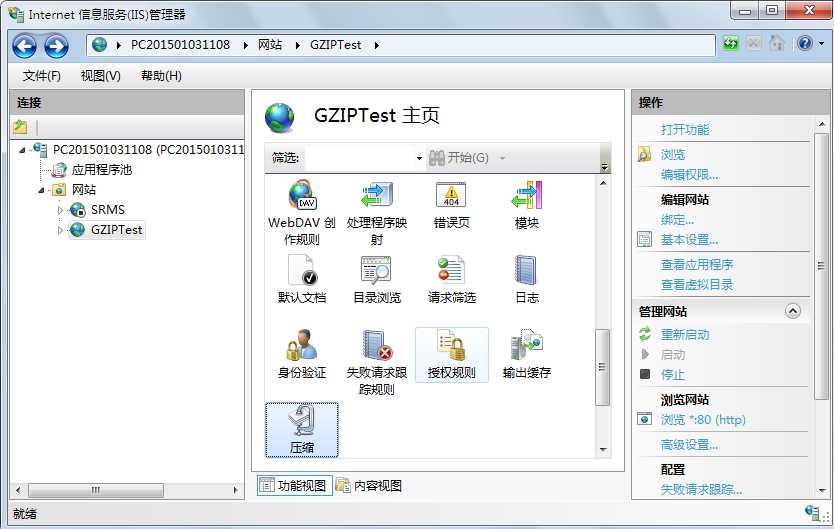Click the 查看应用程序 link
834x529 pixels.
pyautogui.click(x=697, y=264)
